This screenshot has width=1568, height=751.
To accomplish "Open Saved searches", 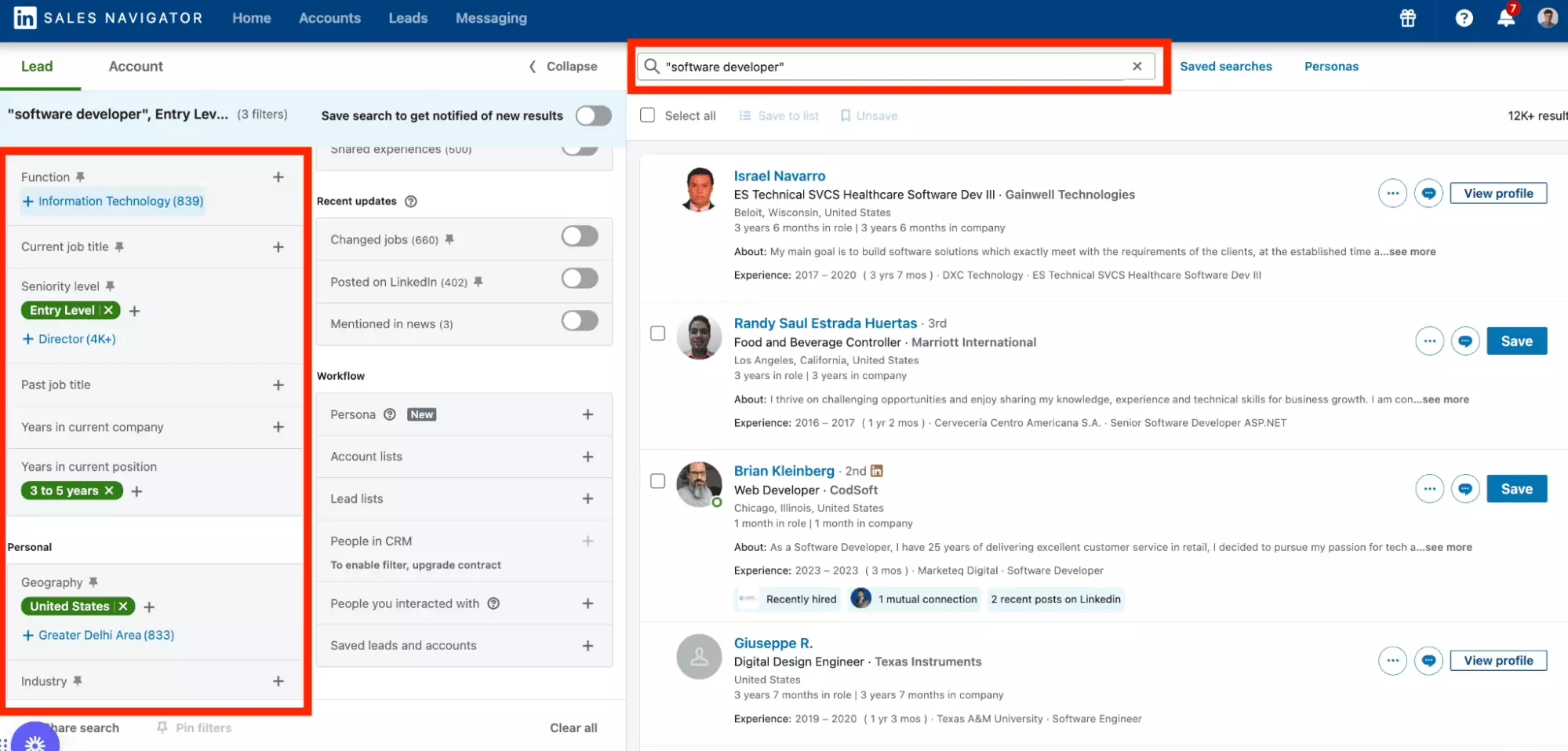I will coord(1225,66).
